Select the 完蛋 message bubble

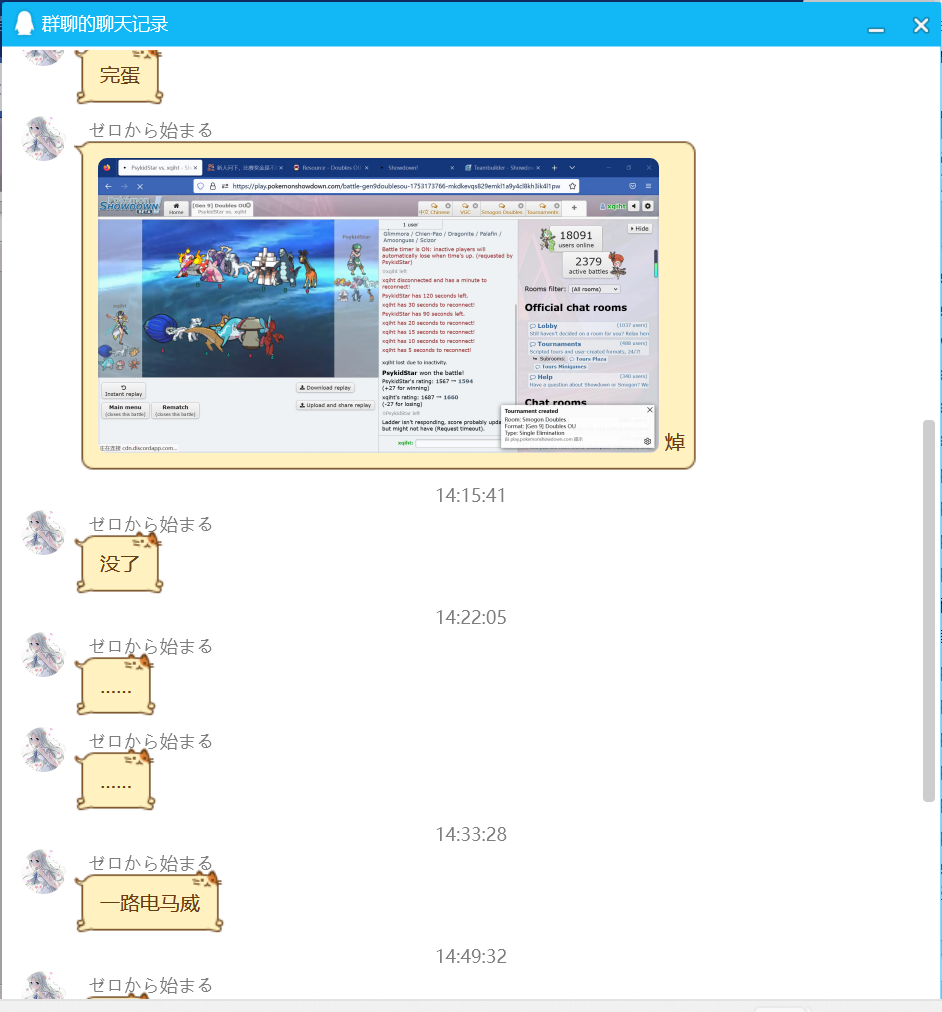pos(119,76)
